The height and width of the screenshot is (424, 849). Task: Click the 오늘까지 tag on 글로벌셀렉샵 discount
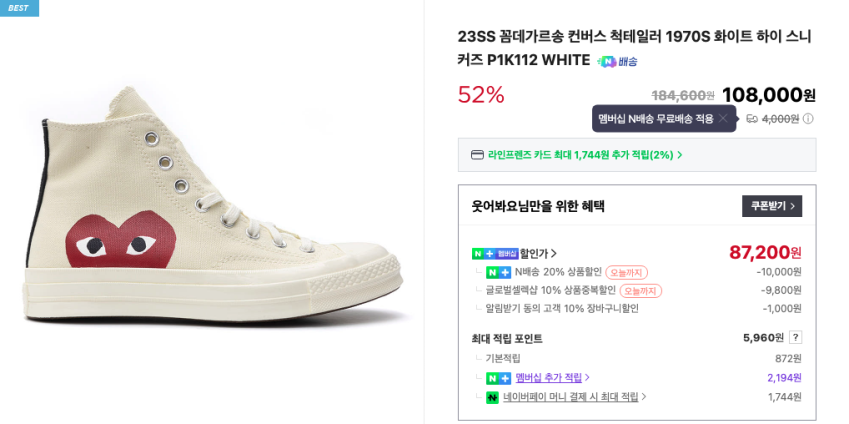click(x=640, y=291)
